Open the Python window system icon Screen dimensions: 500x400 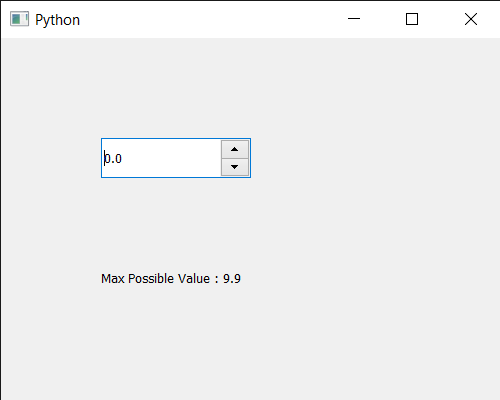pyautogui.click(x=19, y=19)
